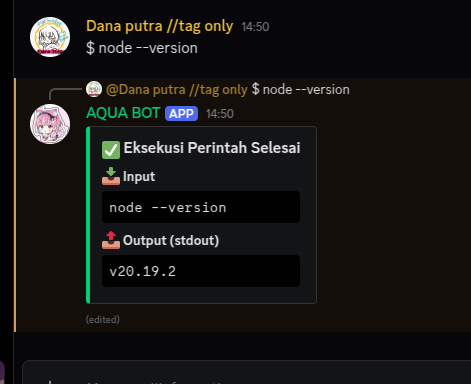Click the small avatar in the reply preview

[94, 89]
